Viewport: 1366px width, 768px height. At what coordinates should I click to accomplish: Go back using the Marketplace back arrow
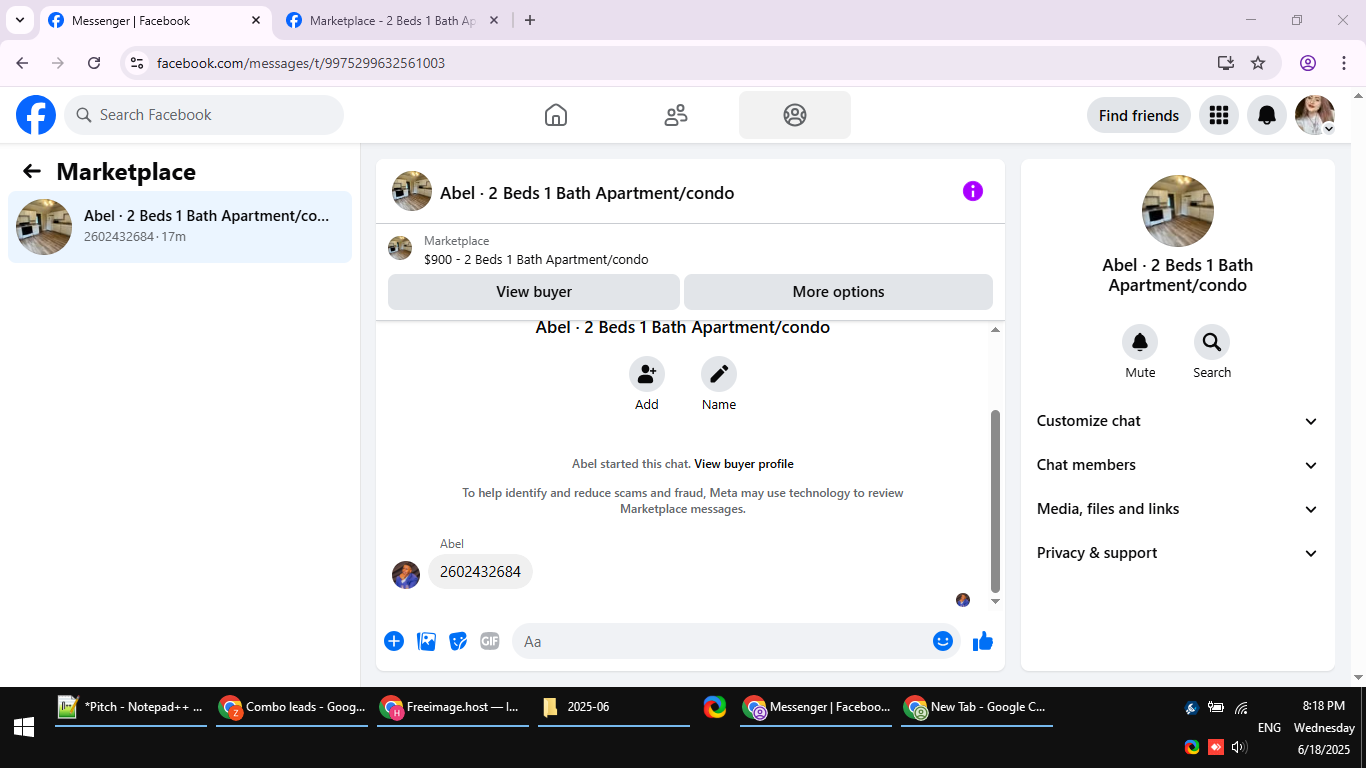point(32,171)
